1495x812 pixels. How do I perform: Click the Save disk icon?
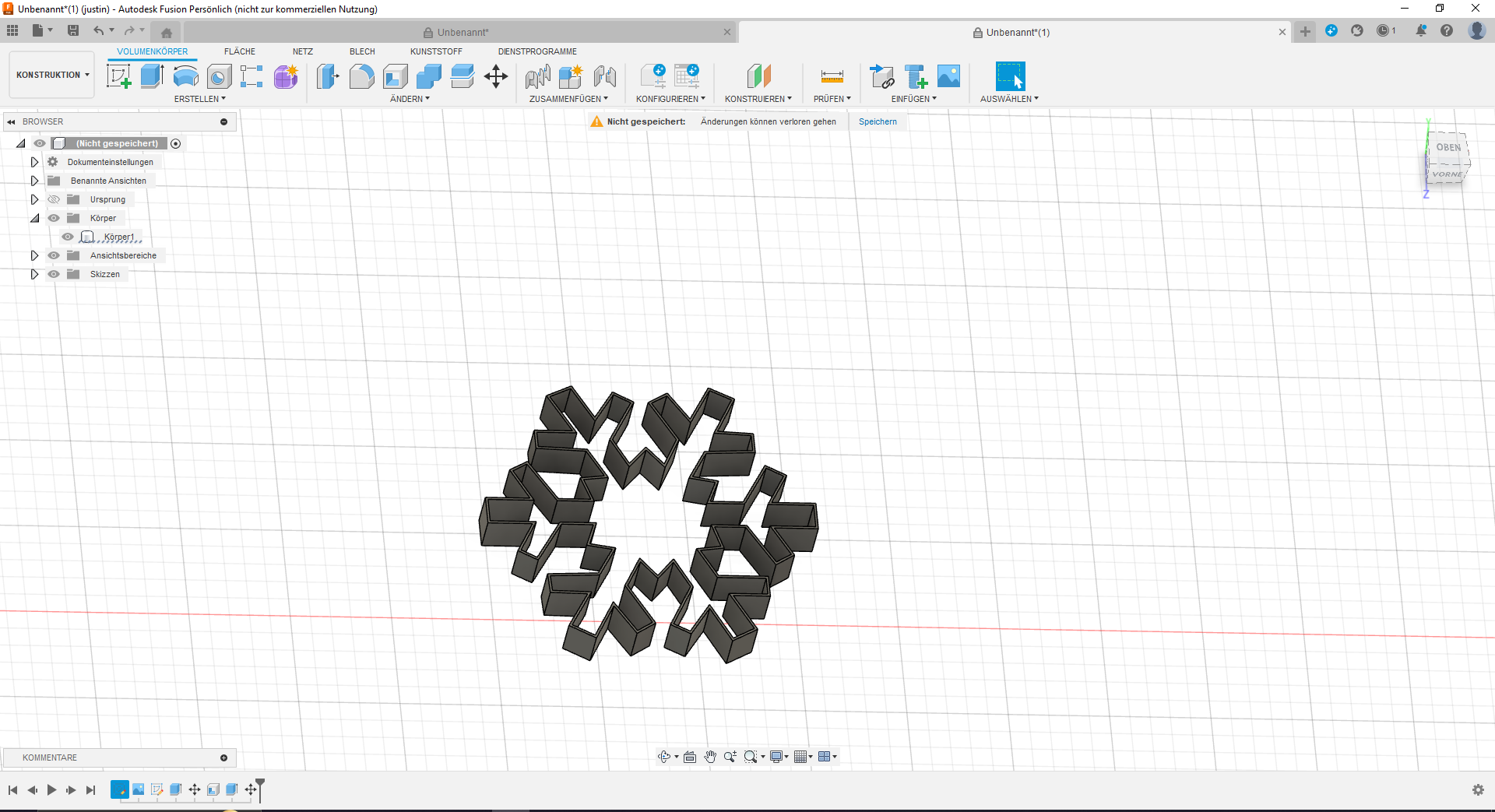tap(73, 30)
